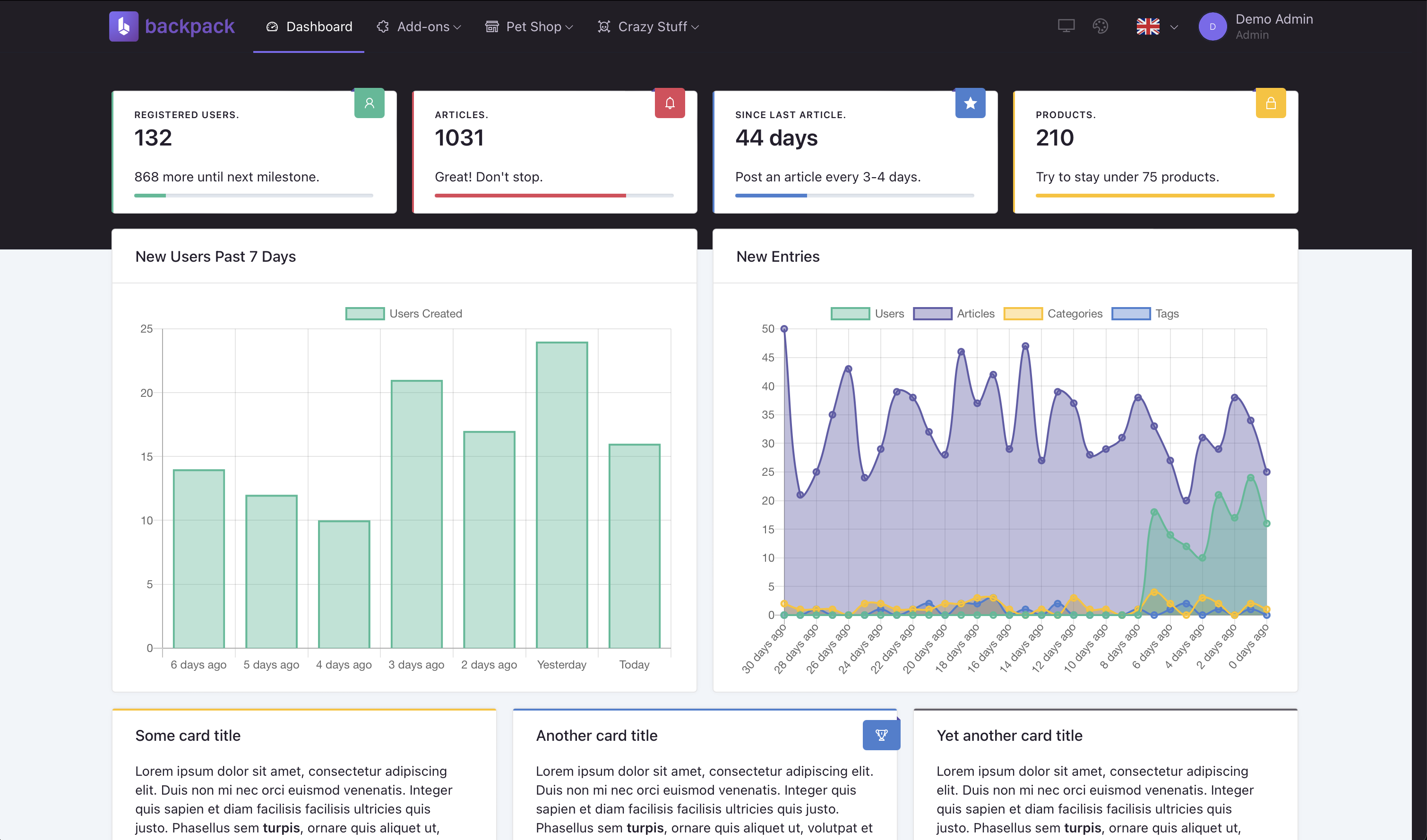Click the 5 days ago bar
Screen dimensions: 1427x840
click(x=271, y=572)
